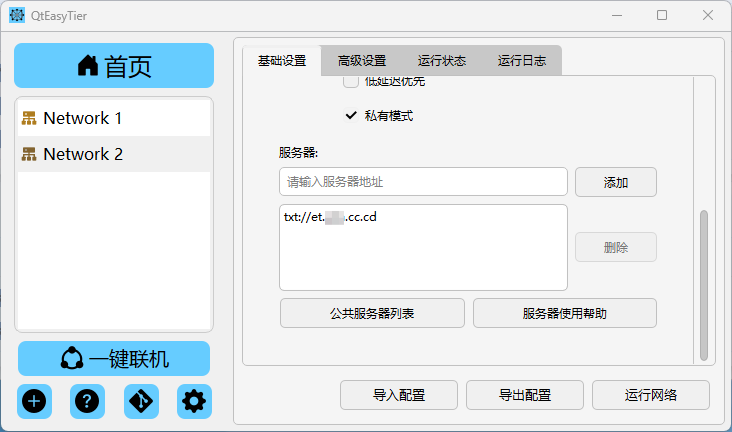Open the 公共服务器列表 public server list
The height and width of the screenshot is (432, 732).
372,313
